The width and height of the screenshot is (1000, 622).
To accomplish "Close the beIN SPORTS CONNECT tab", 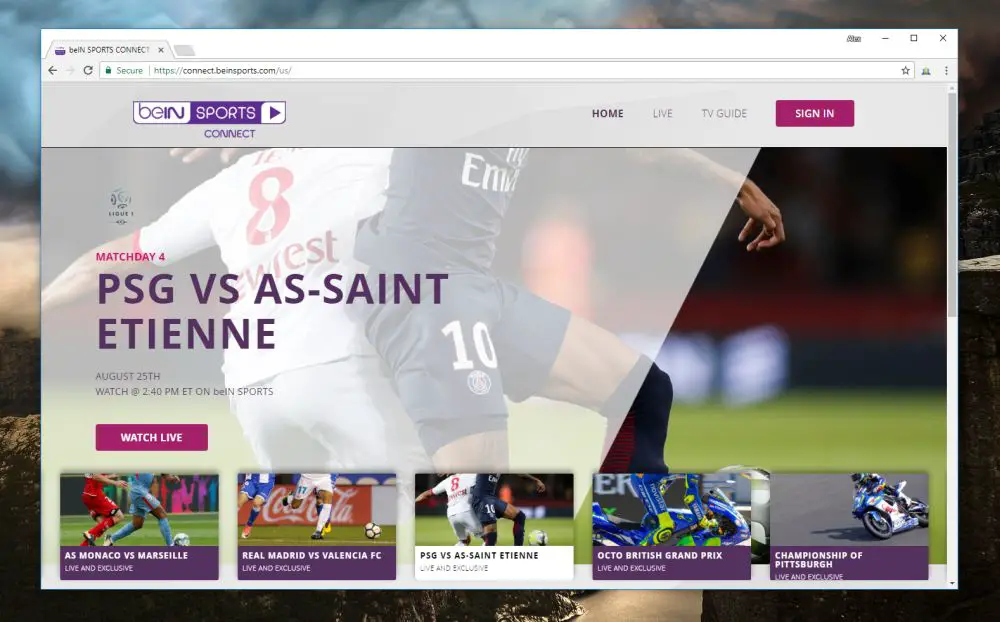I will pyautogui.click(x=161, y=50).
